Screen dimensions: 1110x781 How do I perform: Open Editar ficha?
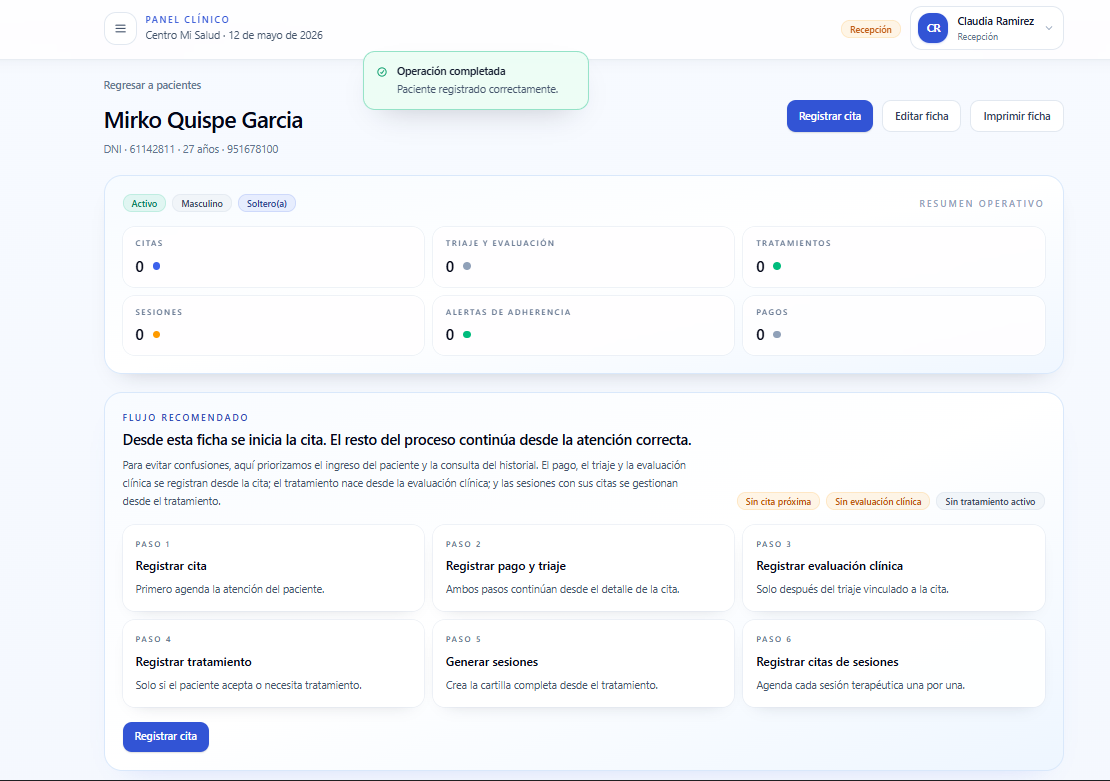click(x=921, y=116)
